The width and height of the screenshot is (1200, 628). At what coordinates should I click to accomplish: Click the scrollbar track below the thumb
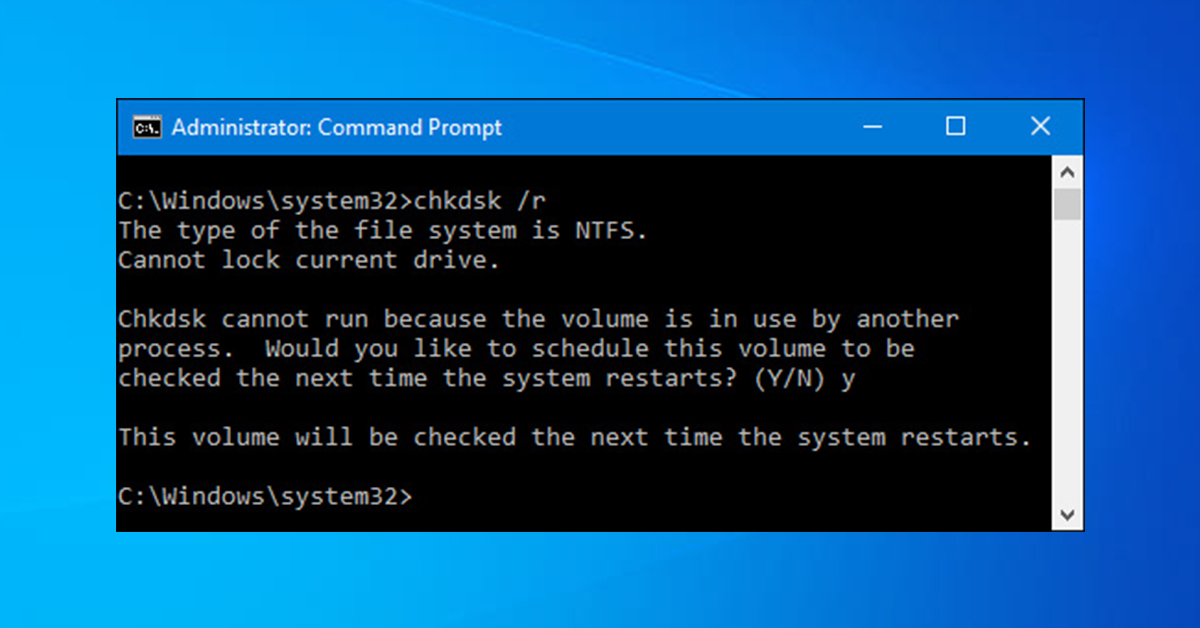1068,350
